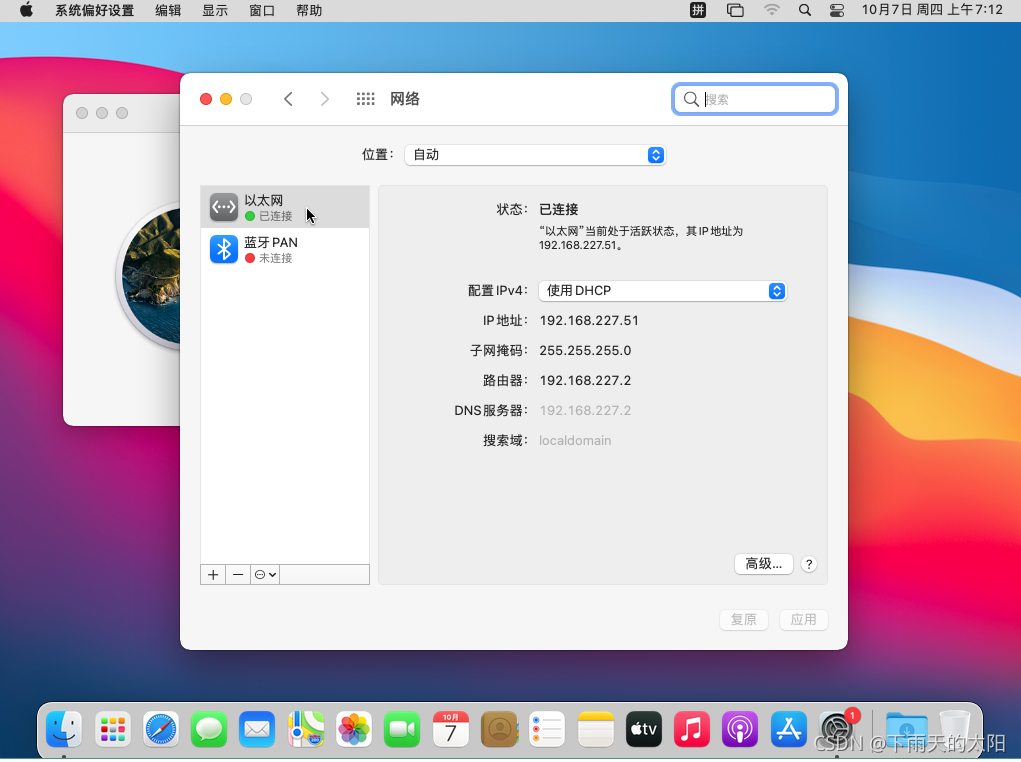This screenshot has width=1021, height=762.
Task: Open Mail from the Dock
Action: 257,729
